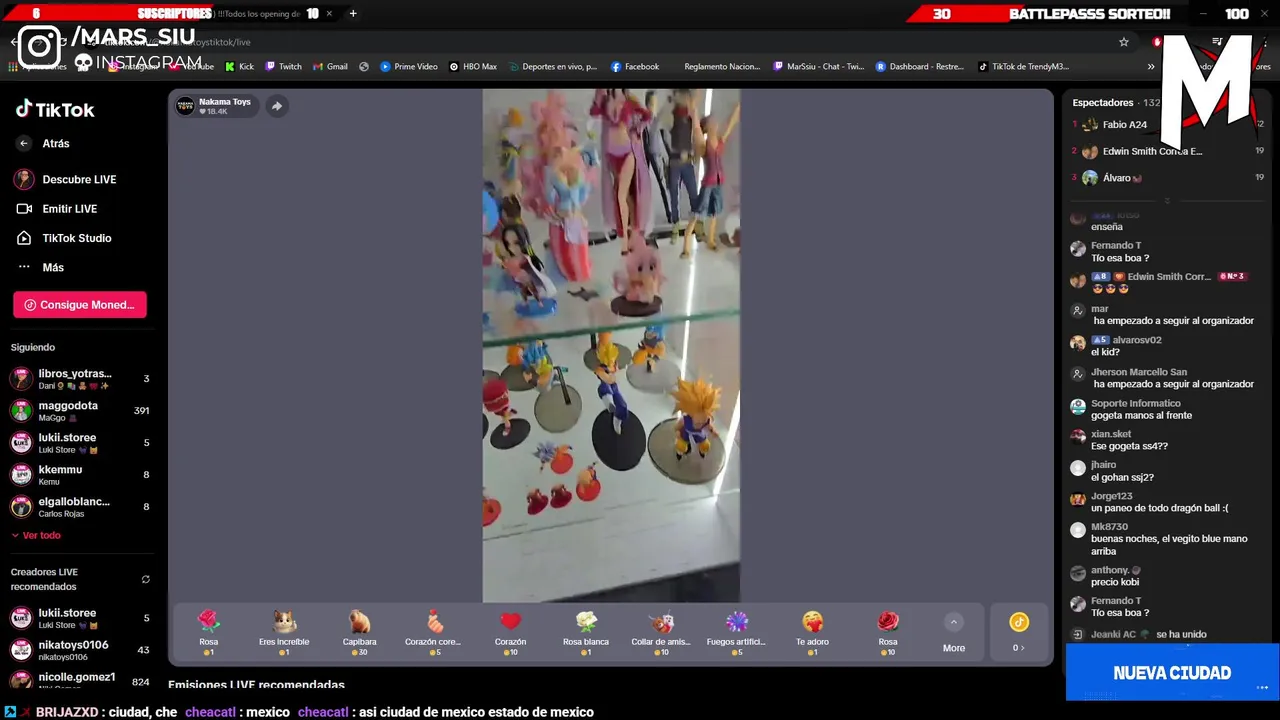
Task: Open nicolle.gomez1 in recommended creators
Action: [x=80, y=681]
